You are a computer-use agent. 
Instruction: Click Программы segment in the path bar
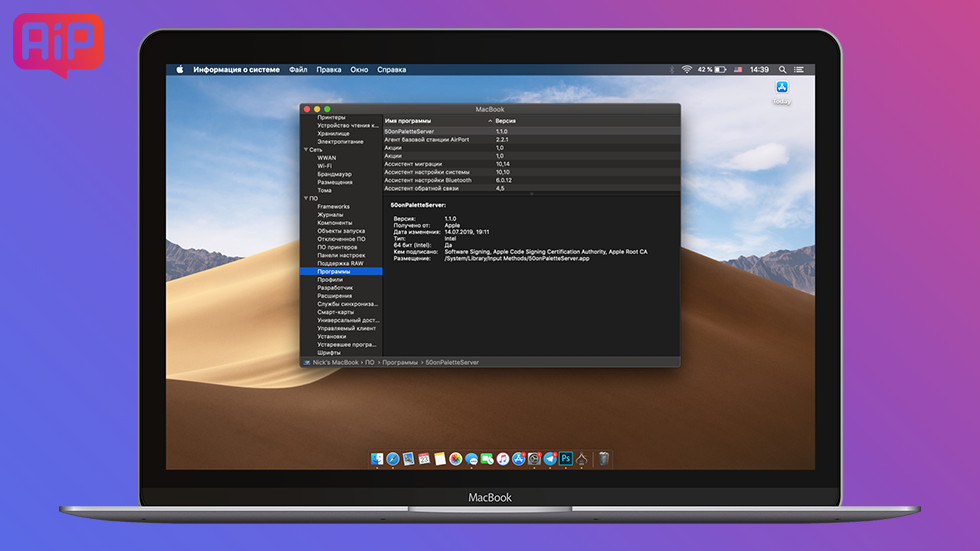[x=400, y=362]
